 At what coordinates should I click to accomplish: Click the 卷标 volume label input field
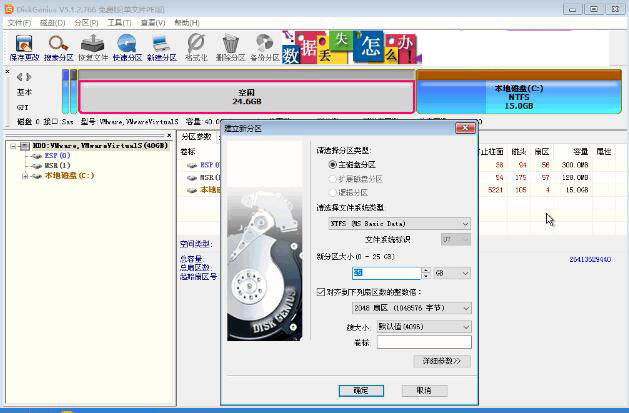424,342
